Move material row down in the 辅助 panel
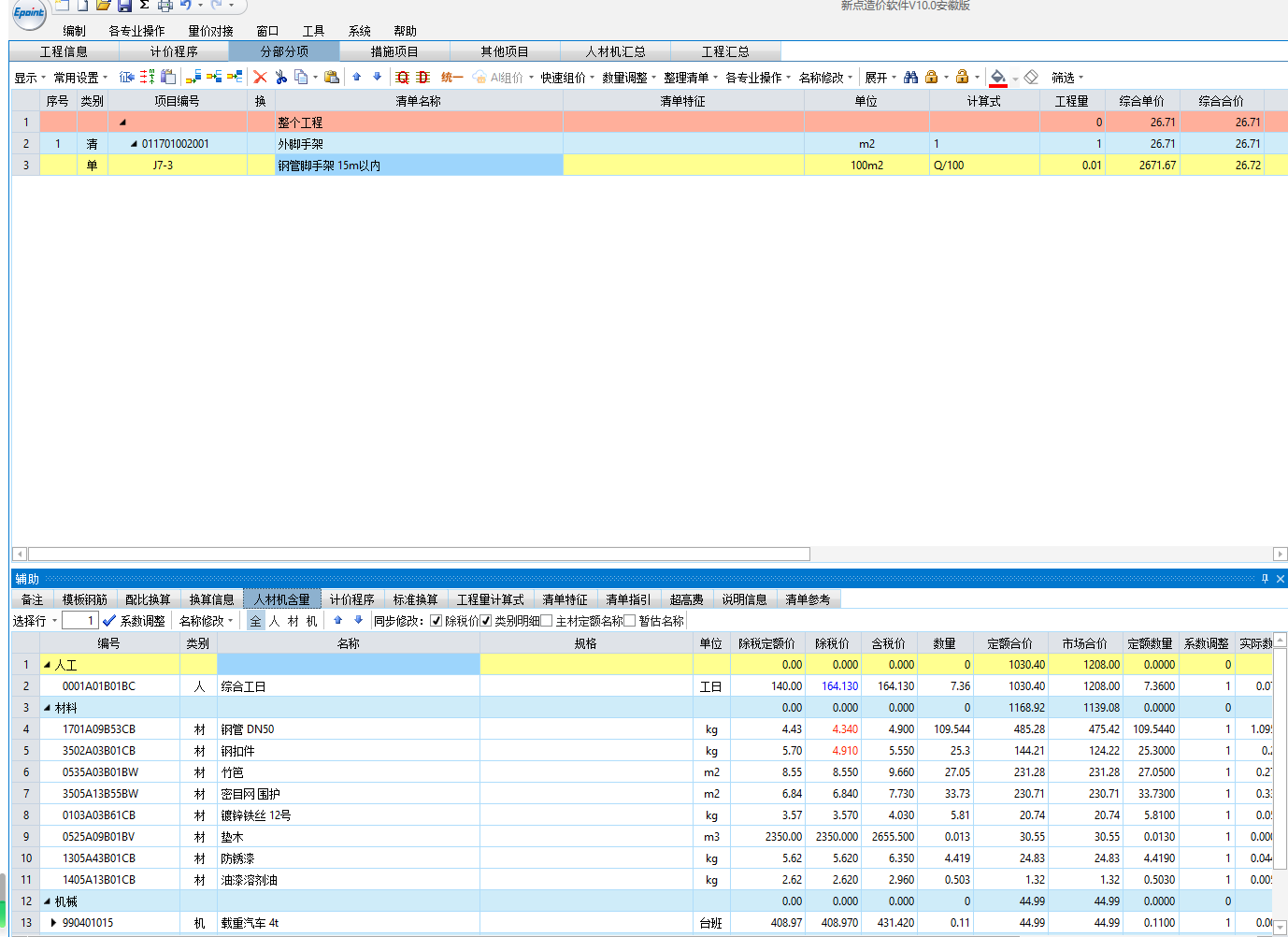This screenshot has width=1288, height=937. point(358,621)
